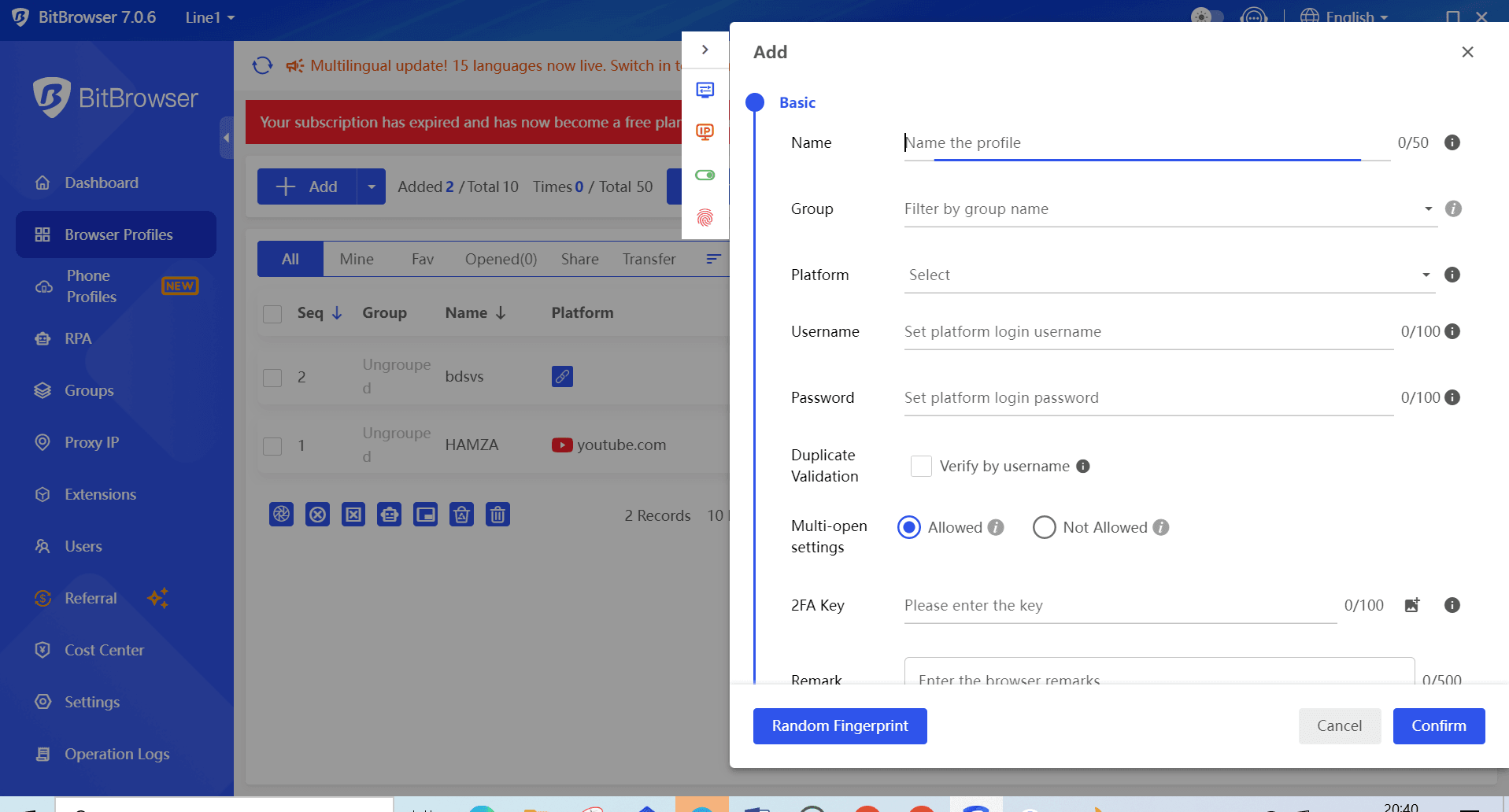This screenshot has height=812, width=1509.
Task: Click the Operation Logs icon
Action: (43, 754)
